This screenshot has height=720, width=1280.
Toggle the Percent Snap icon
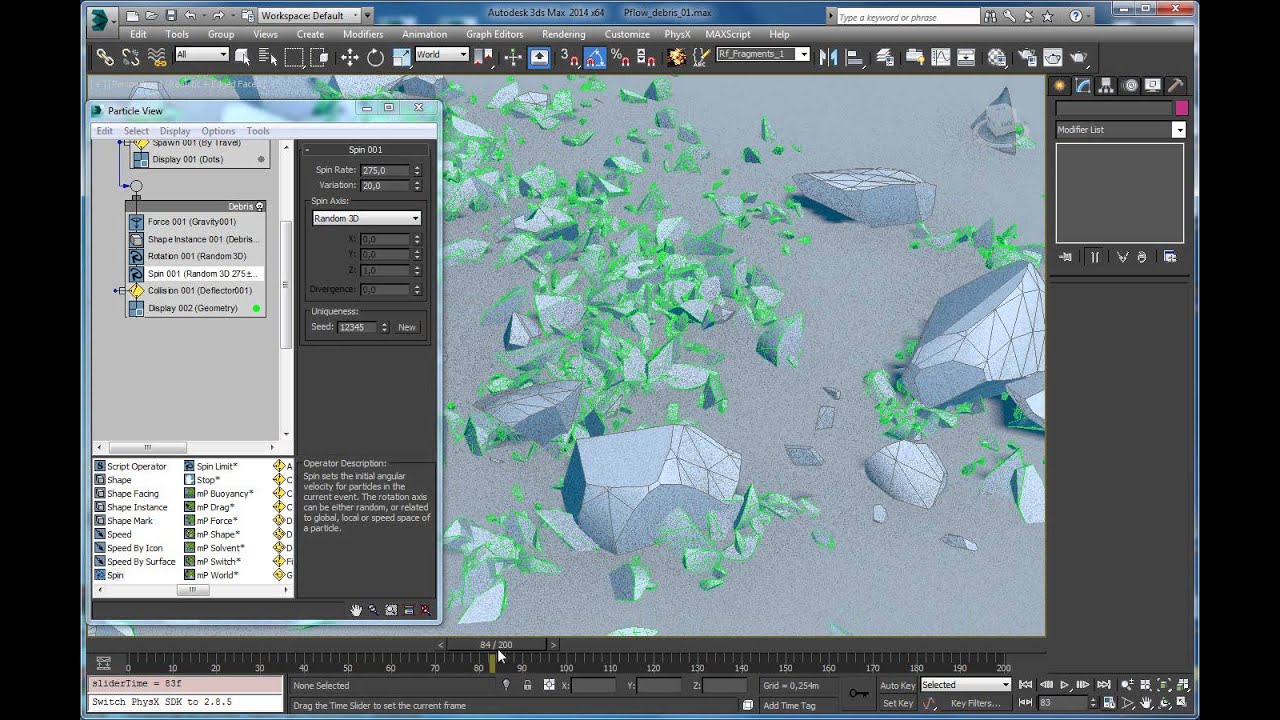point(620,57)
